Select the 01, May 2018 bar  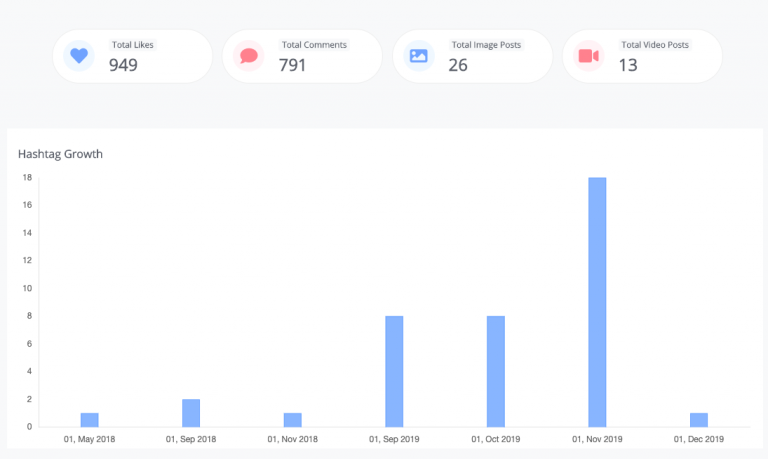(90, 420)
